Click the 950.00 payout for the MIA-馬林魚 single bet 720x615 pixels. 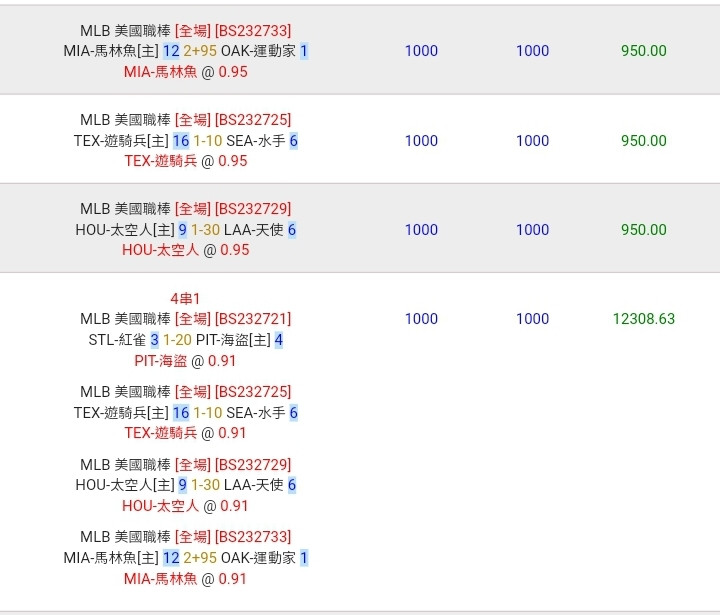[x=643, y=51]
